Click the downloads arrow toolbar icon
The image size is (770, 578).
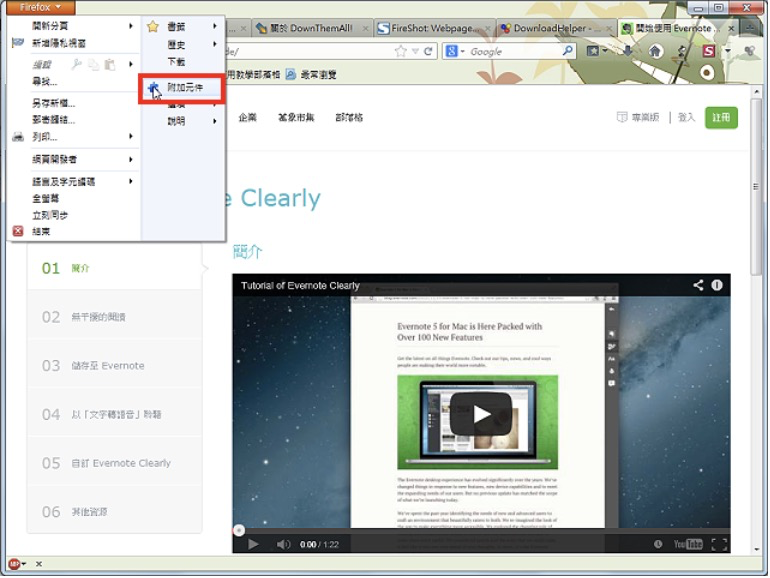click(x=628, y=51)
